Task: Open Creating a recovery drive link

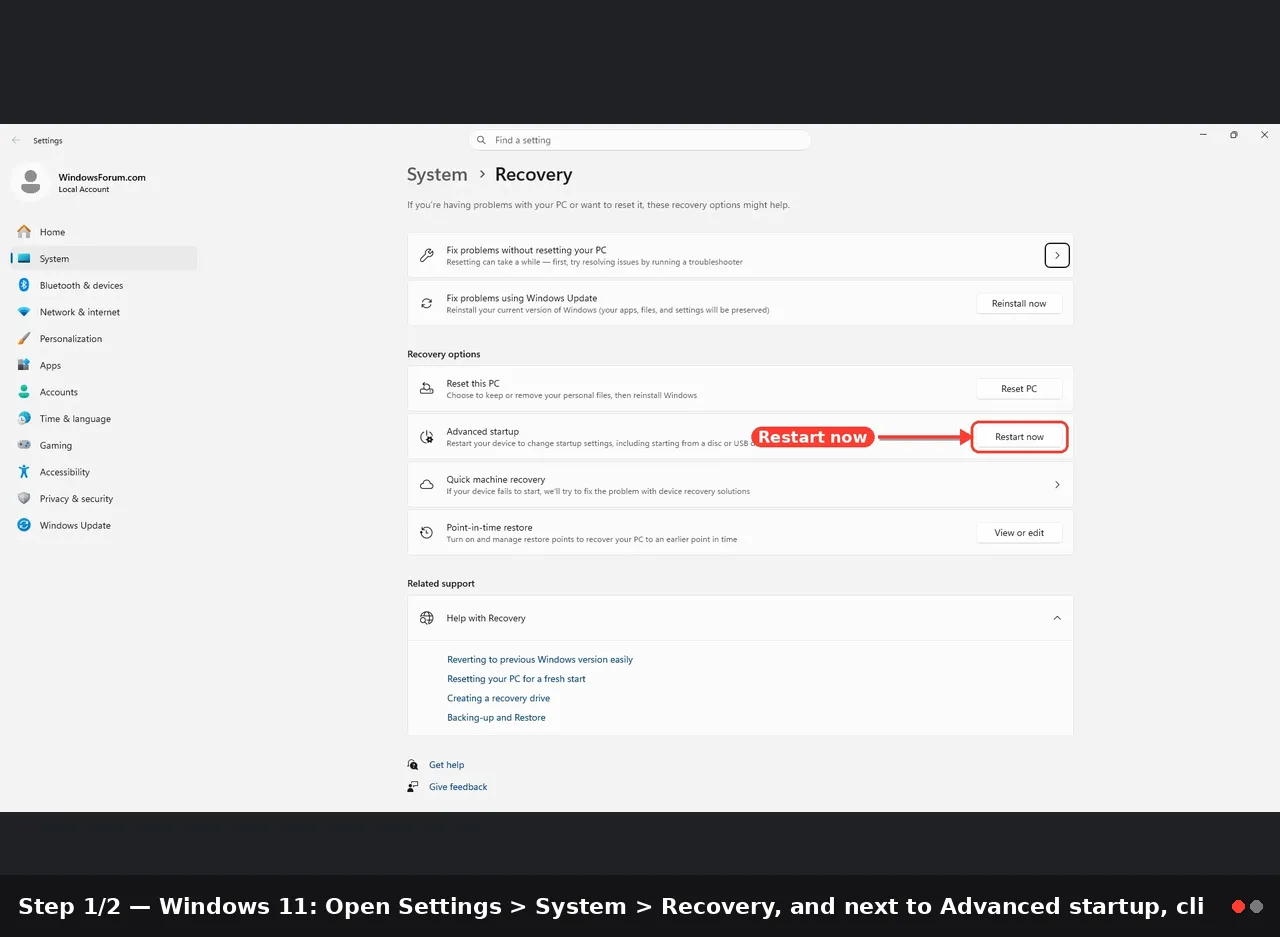Action: [498, 698]
